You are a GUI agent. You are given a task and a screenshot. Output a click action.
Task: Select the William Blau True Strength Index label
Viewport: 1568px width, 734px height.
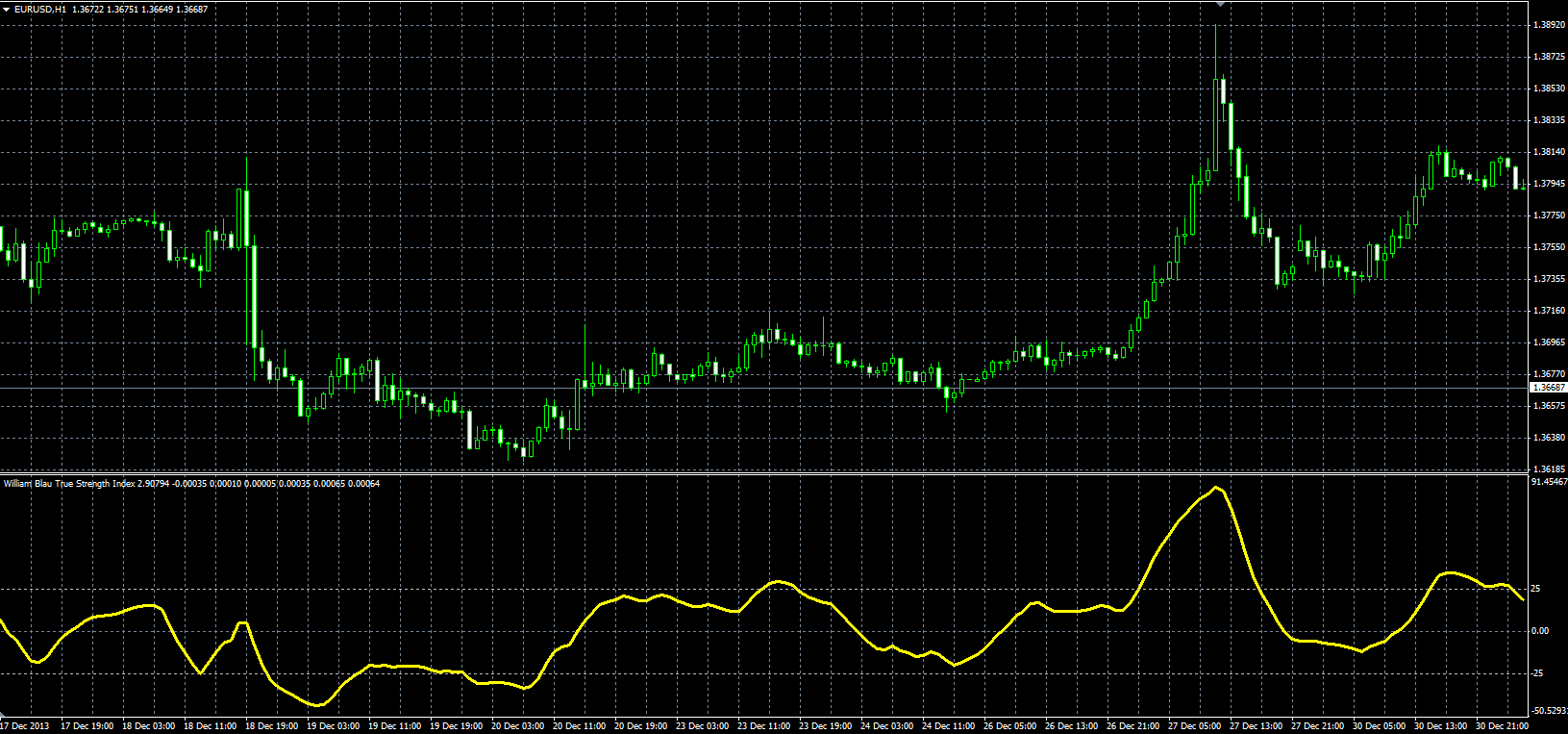pos(69,483)
